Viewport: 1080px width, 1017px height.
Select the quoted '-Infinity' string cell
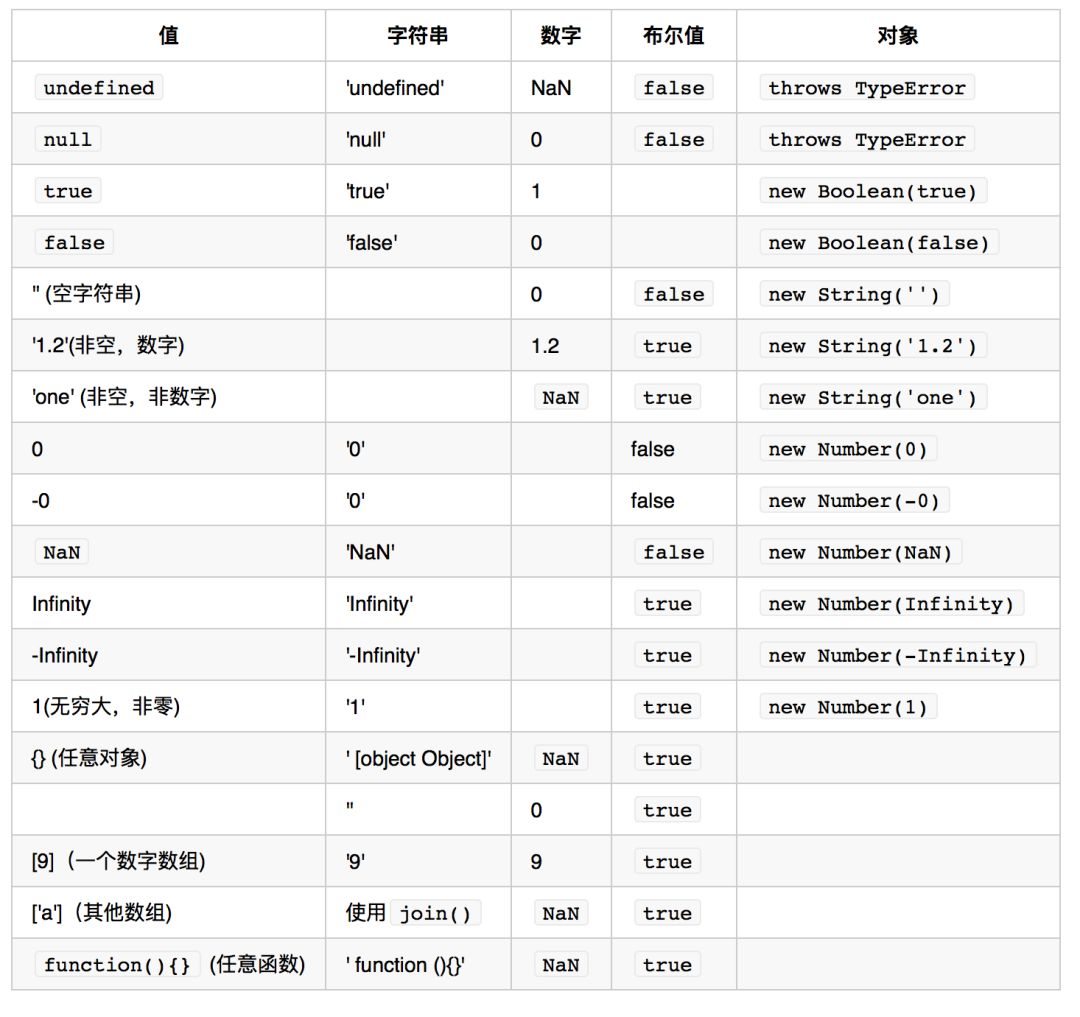(x=383, y=656)
